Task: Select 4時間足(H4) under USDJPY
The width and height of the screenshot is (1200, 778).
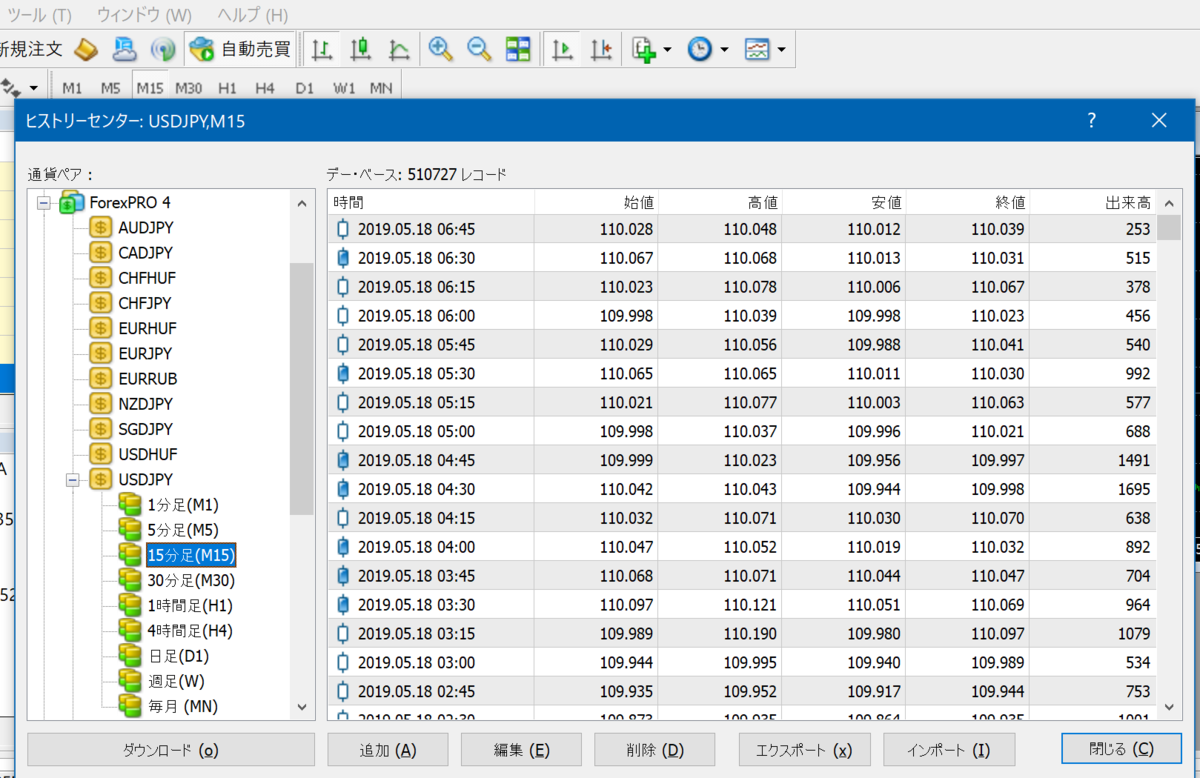Action: coord(189,630)
